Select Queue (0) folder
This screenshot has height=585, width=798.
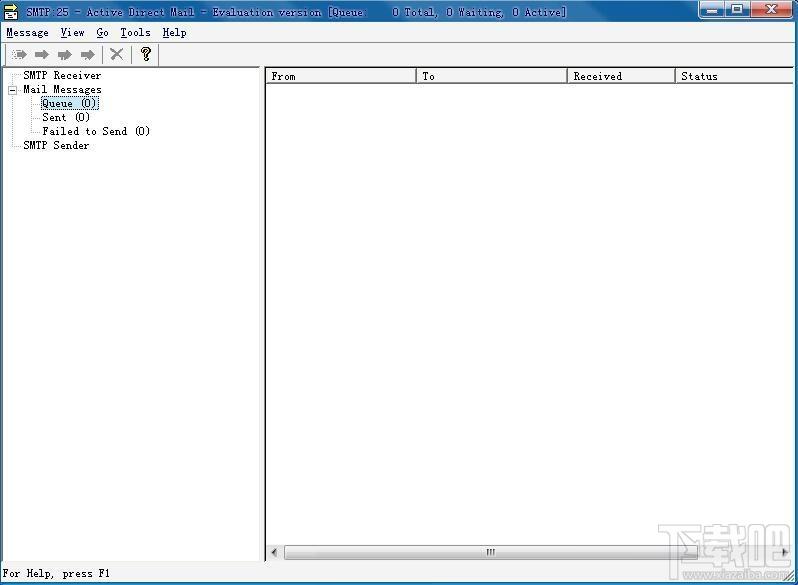coord(70,103)
